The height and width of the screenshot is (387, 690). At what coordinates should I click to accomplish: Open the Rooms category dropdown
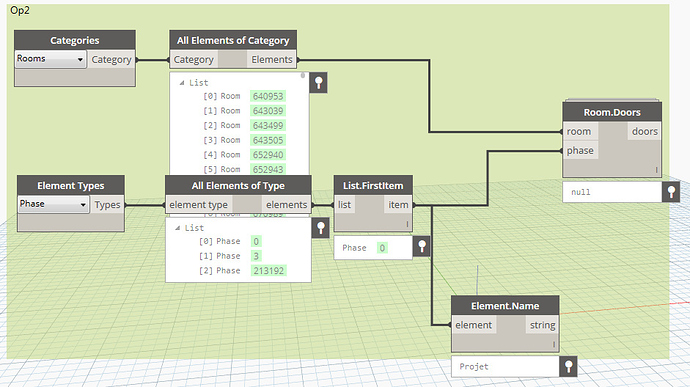50,59
